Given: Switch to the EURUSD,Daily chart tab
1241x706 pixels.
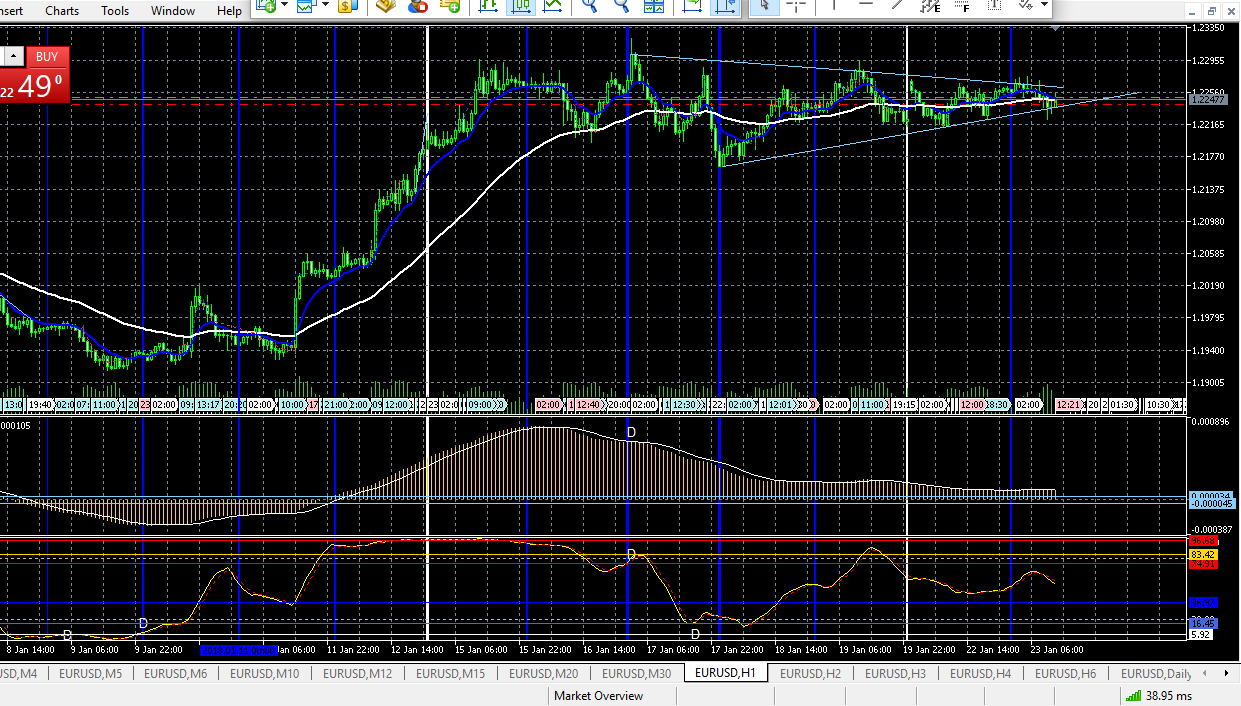Looking at the screenshot, I should point(1156,674).
